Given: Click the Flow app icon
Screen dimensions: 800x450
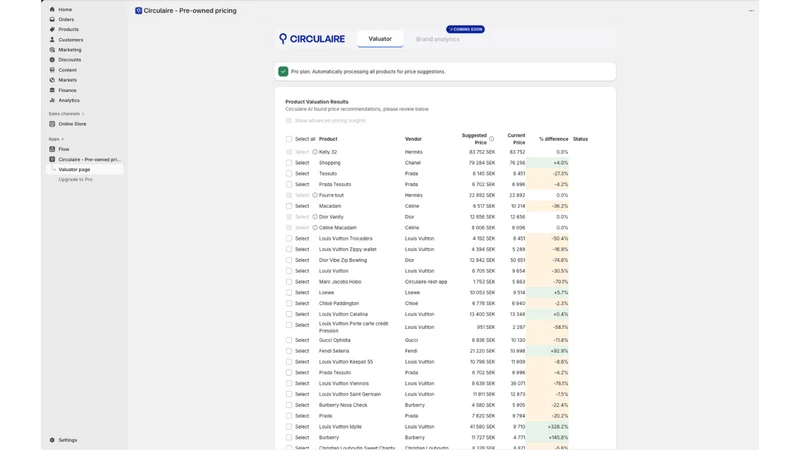Looking at the screenshot, I should pos(52,149).
